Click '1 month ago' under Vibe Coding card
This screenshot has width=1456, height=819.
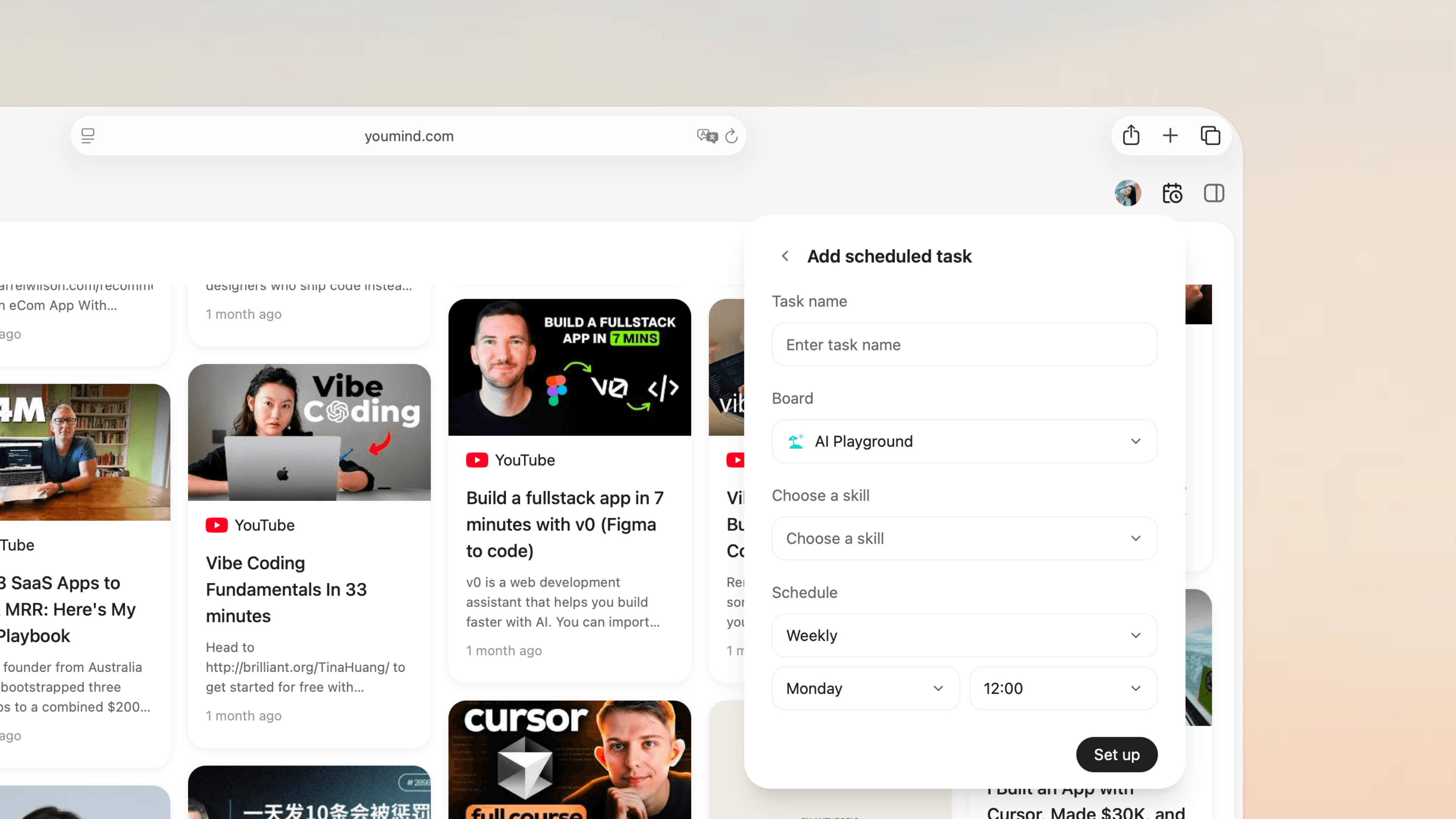tap(243, 715)
